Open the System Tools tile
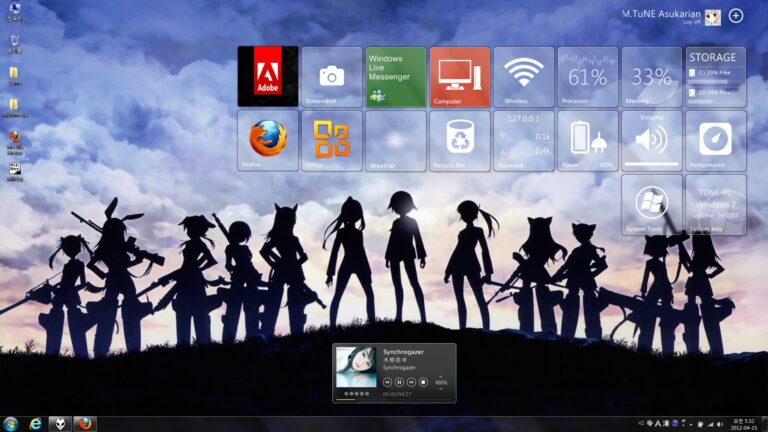This screenshot has height=432, width=768. click(x=651, y=205)
